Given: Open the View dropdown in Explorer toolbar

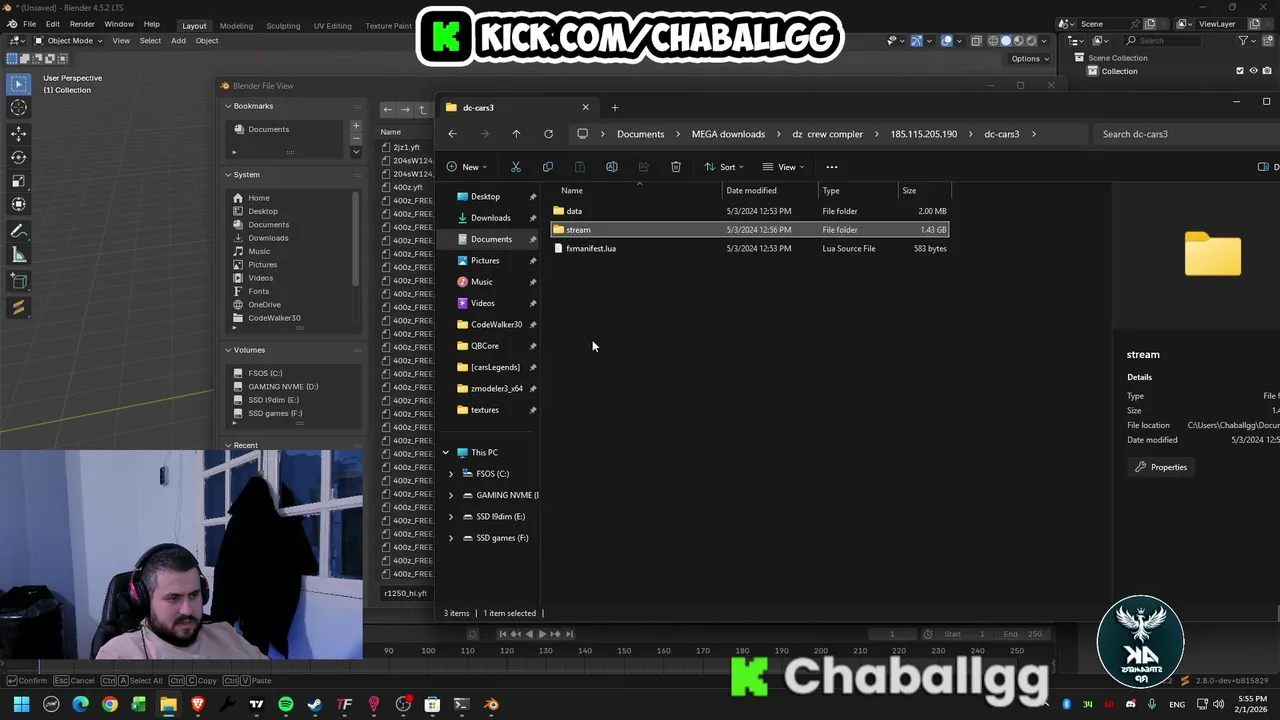Looking at the screenshot, I should tap(784, 167).
